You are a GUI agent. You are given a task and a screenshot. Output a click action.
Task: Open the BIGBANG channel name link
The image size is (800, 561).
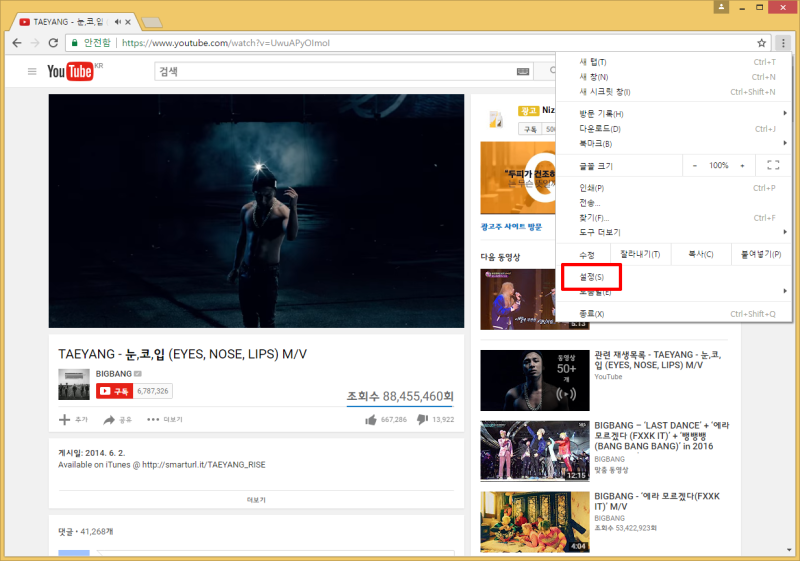pyautogui.click(x=114, y=374)
